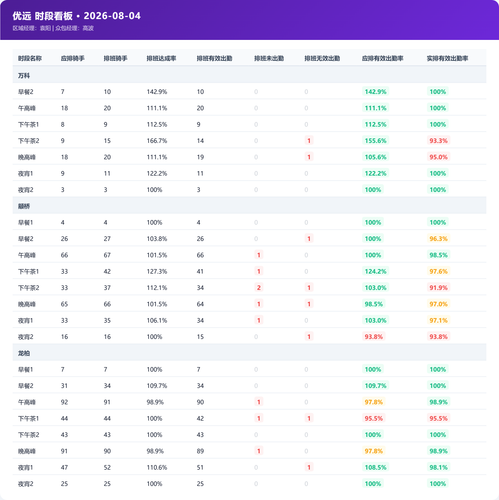
Task: Click the 127.3% achievement rate cell
Action: coord(157,271)
